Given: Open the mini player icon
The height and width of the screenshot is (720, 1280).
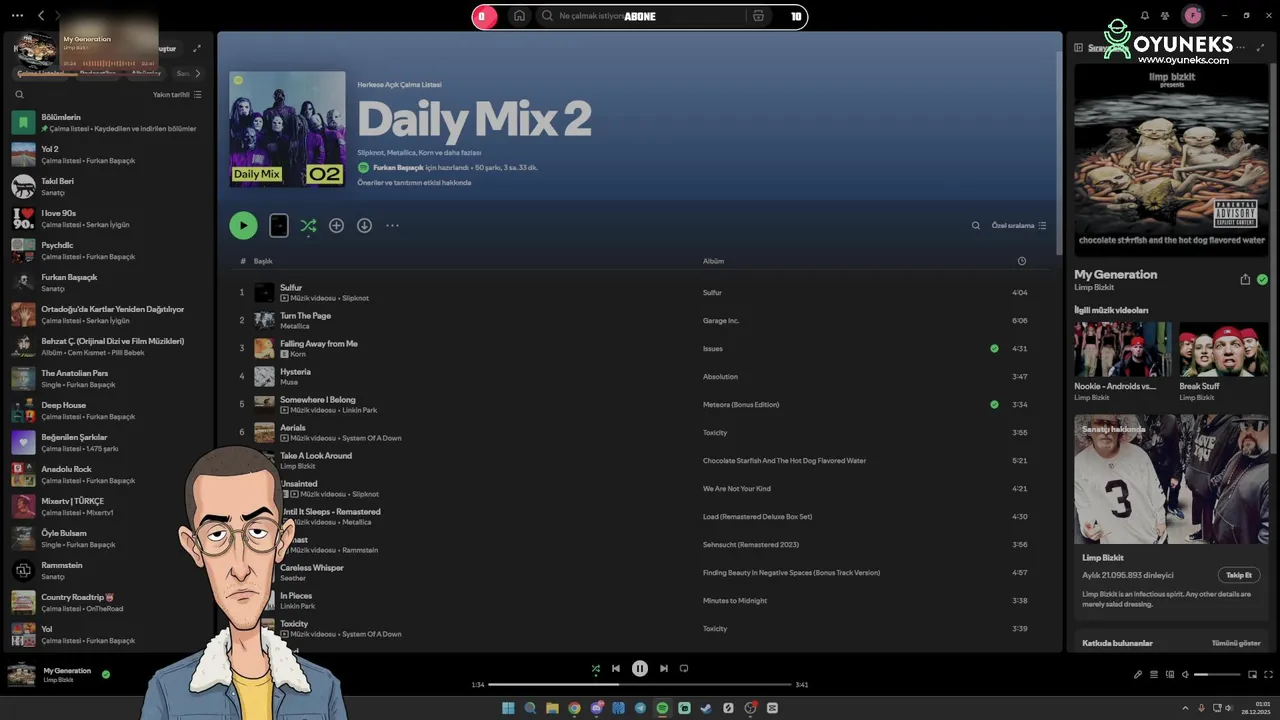Looking at the screenshot, I should [x=1252, y=675].
